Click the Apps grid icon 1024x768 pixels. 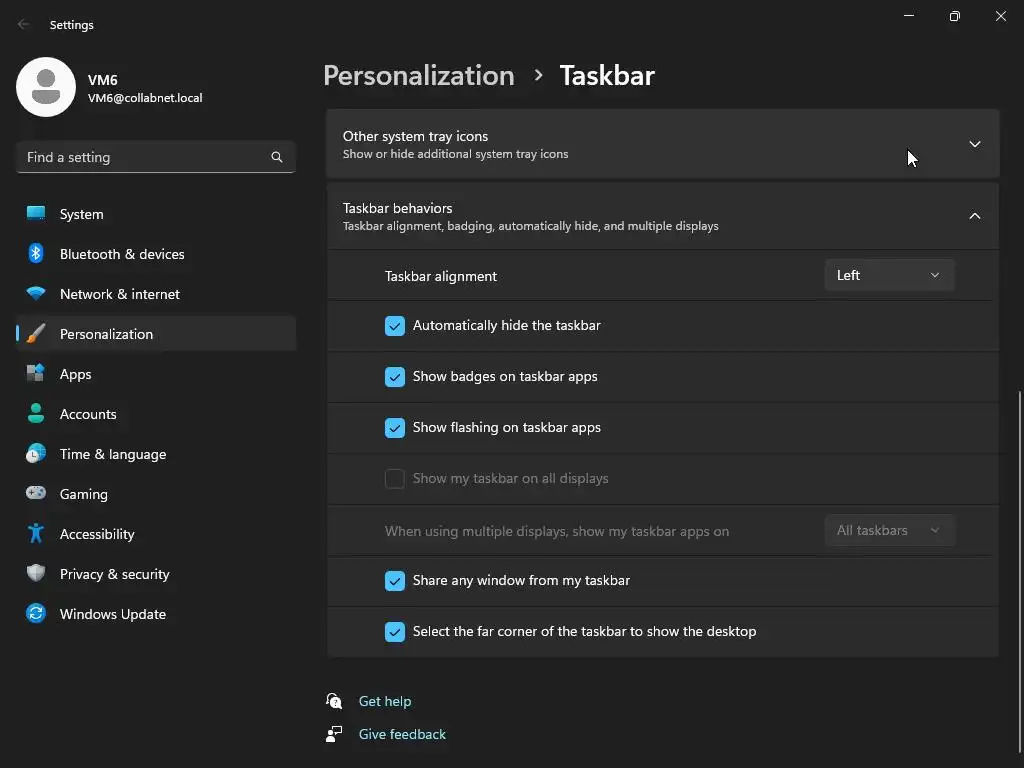36,374
